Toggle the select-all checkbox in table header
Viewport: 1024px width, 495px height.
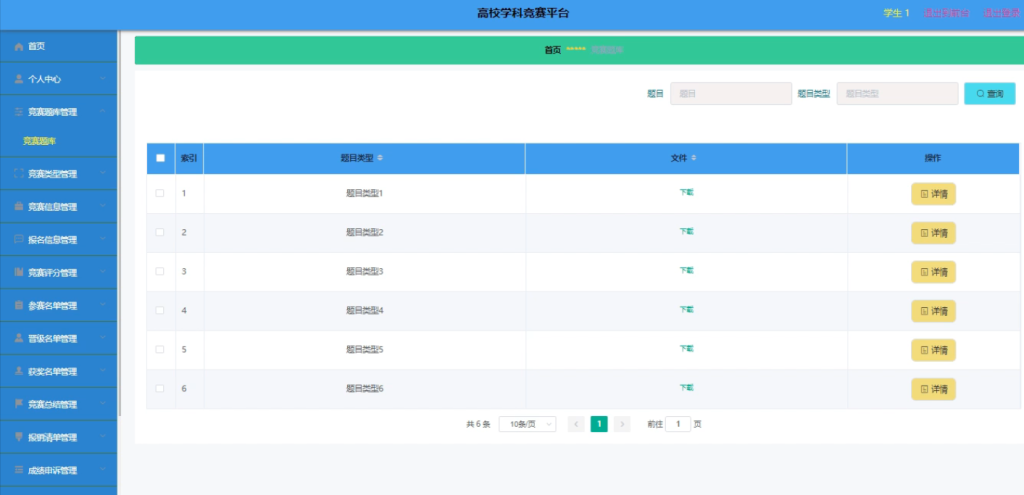tap(161, 158)
